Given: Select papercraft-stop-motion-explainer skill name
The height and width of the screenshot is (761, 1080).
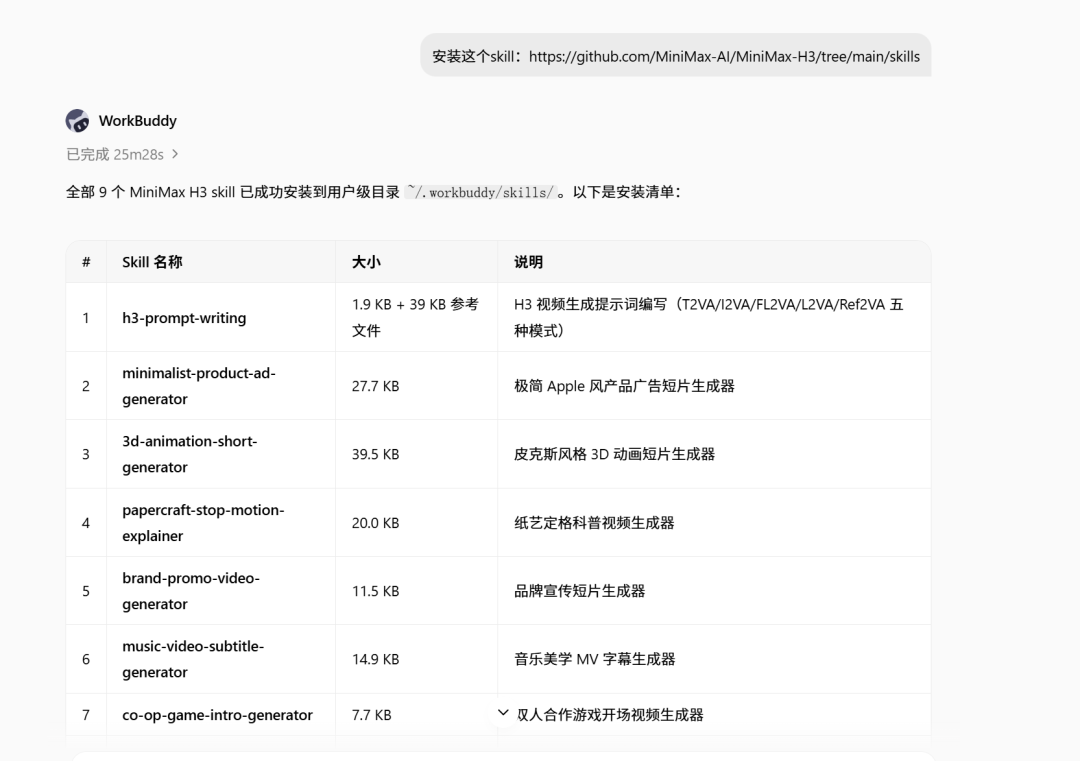Looking at the screenshot, I should click(x=203, y=523).
